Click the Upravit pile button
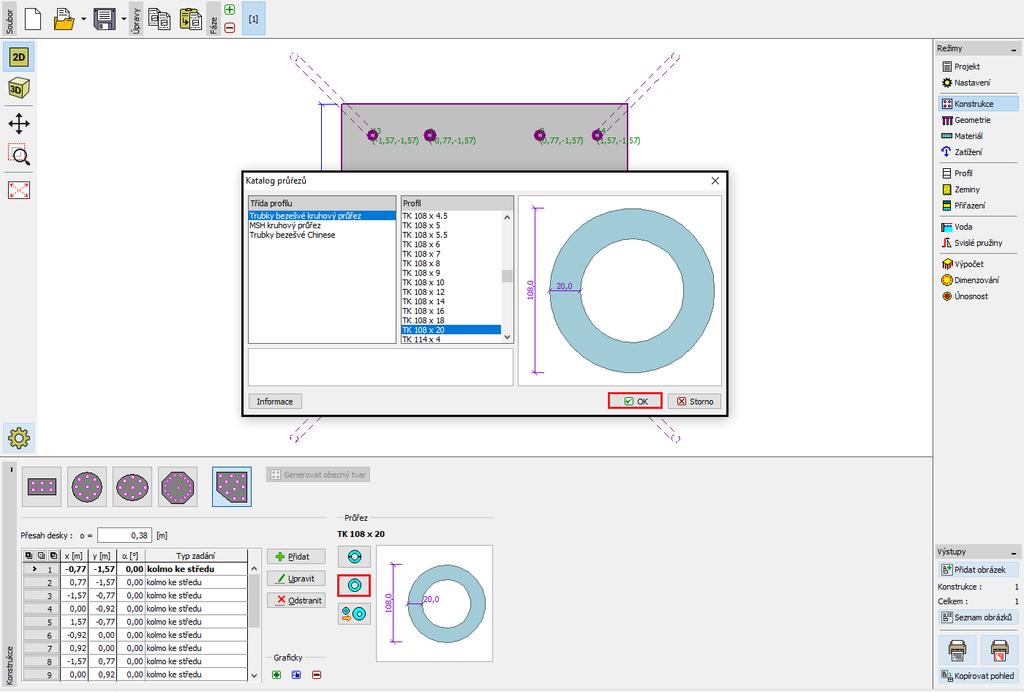Image resolution: width=1024 pixels, height=692 pixels. (x=296, y=578)
